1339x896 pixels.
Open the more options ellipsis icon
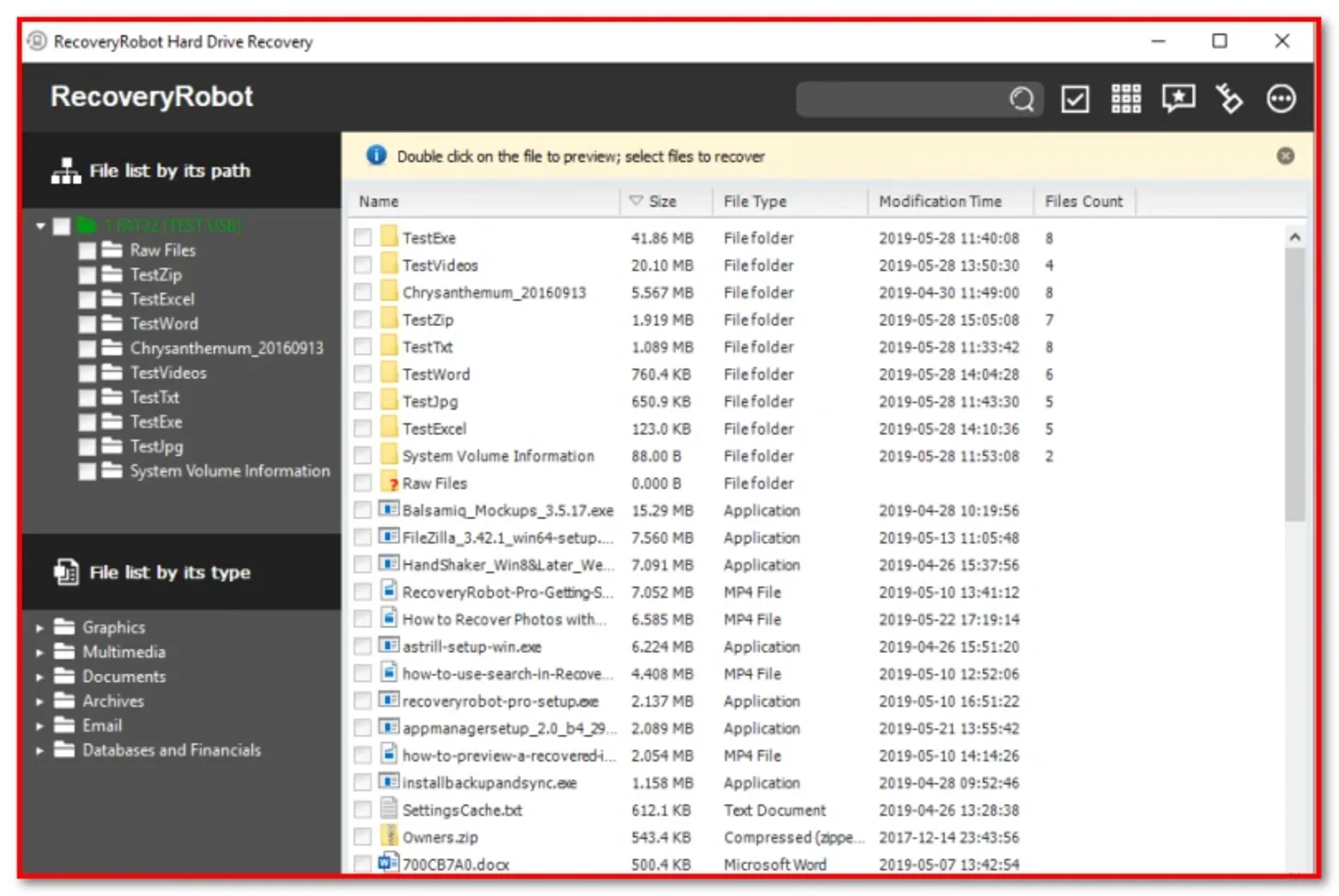[x=1281, y=100]
